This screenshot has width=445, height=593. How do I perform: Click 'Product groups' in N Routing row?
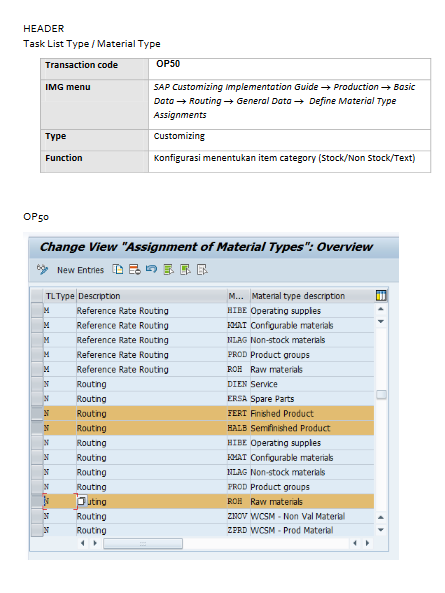tap(312, 487)
